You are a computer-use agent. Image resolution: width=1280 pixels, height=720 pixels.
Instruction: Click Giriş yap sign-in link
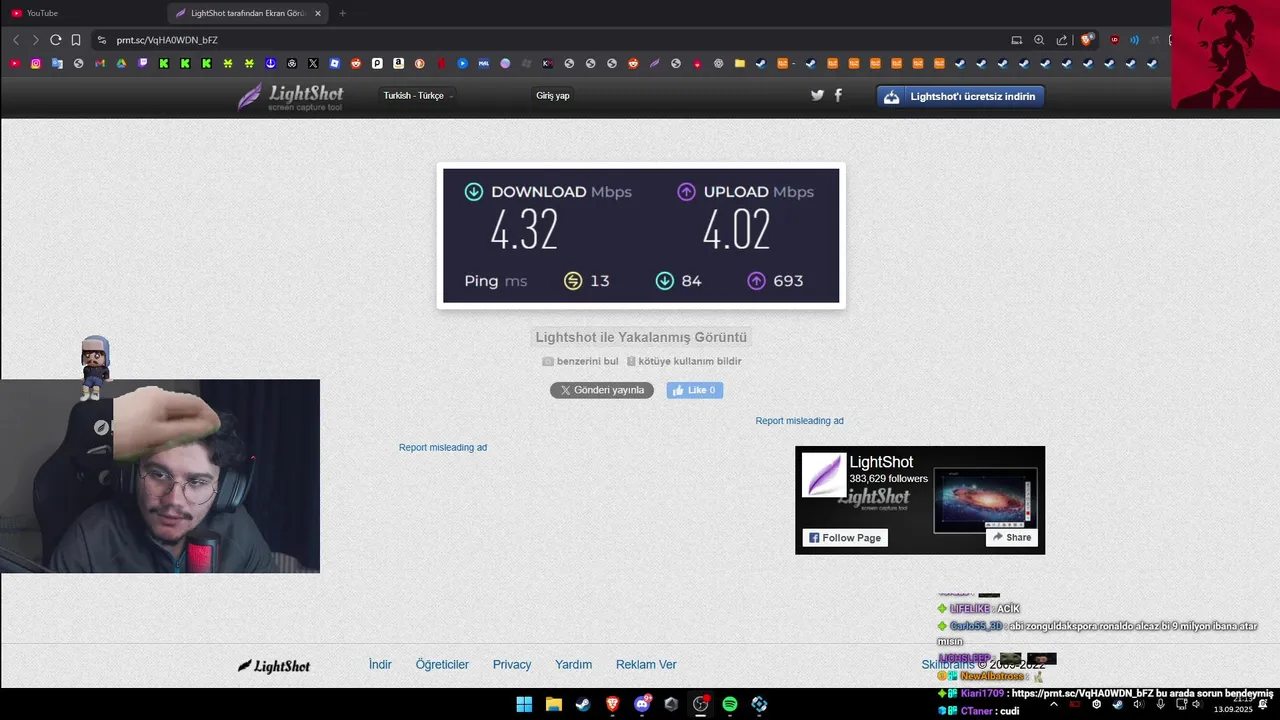click(x=553, y=95)
